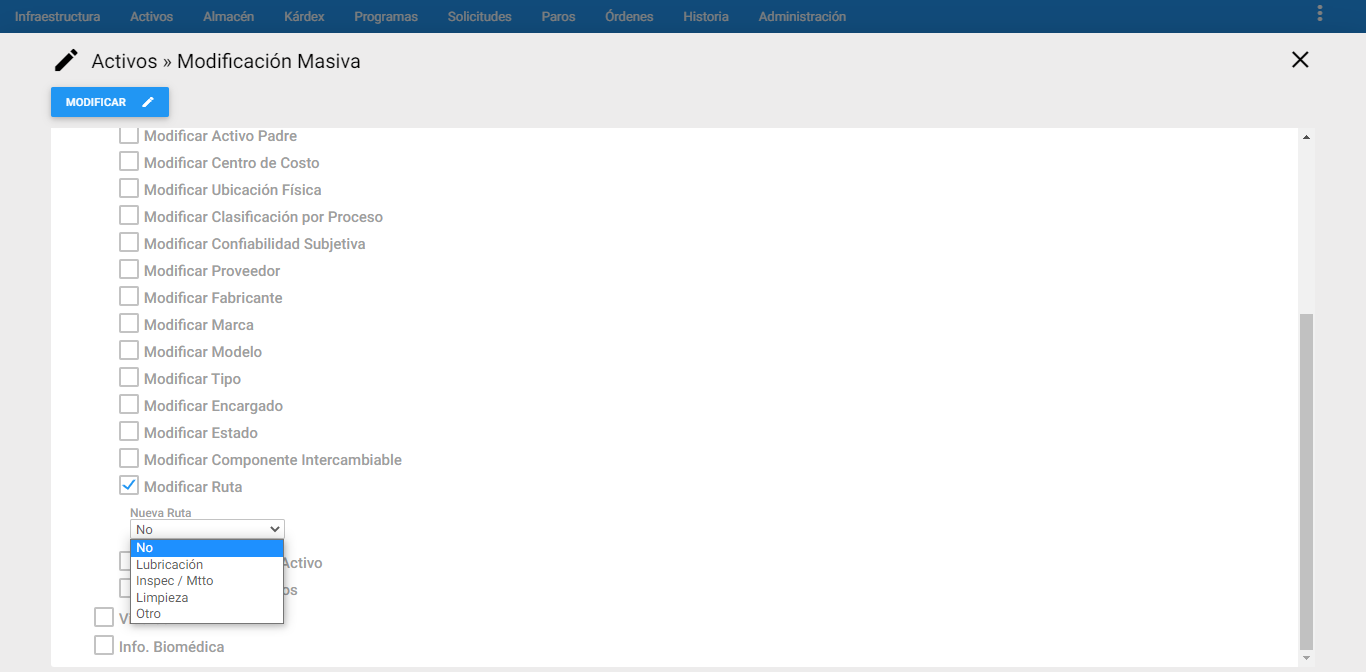This screenshot has height=672, width=1366.
Task: Open the Historia menu
Action: [706, 17]
